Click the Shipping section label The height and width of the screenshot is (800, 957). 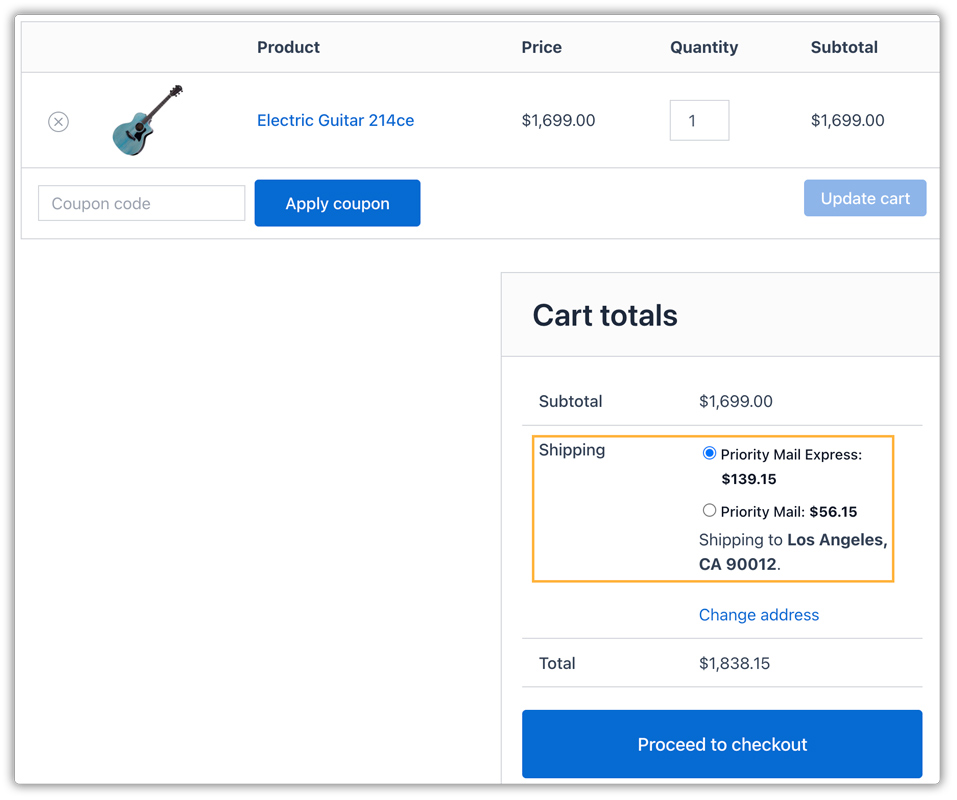click(571, 450)
